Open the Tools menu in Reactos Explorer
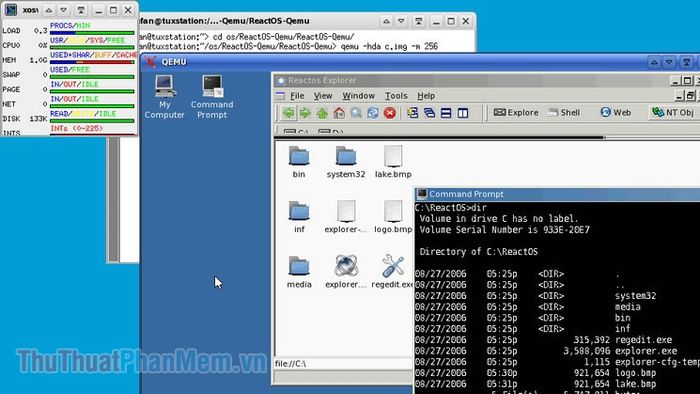 396,95
